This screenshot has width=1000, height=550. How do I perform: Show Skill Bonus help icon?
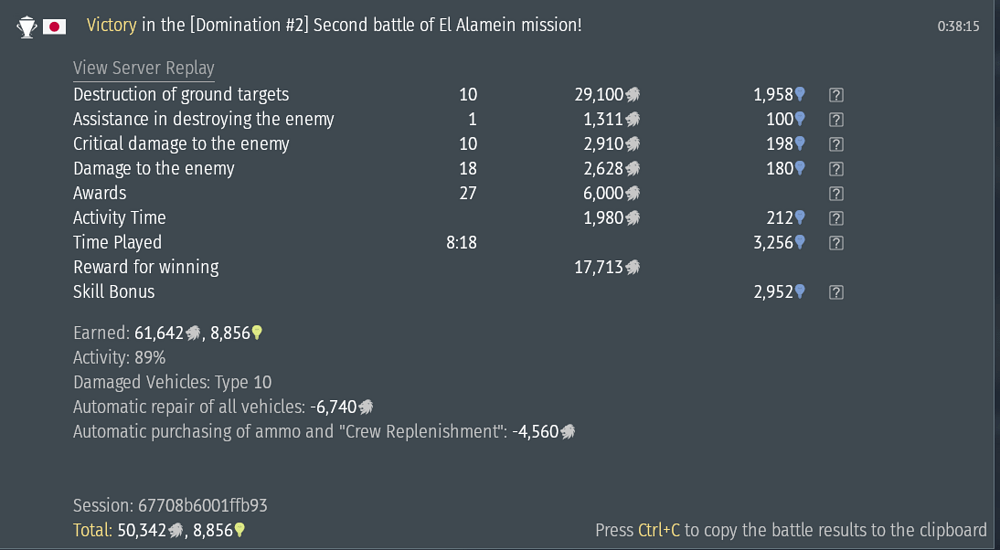(x=837, y=292)
